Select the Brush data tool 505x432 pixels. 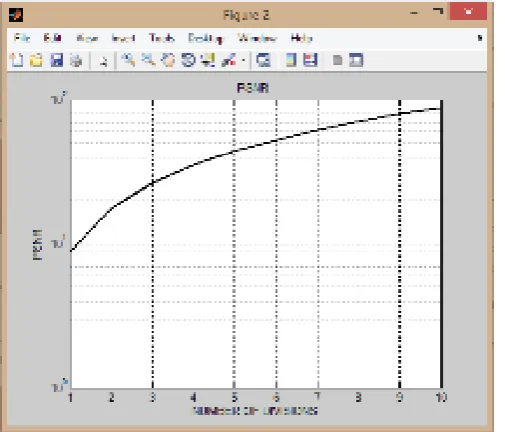pos(229,60)
